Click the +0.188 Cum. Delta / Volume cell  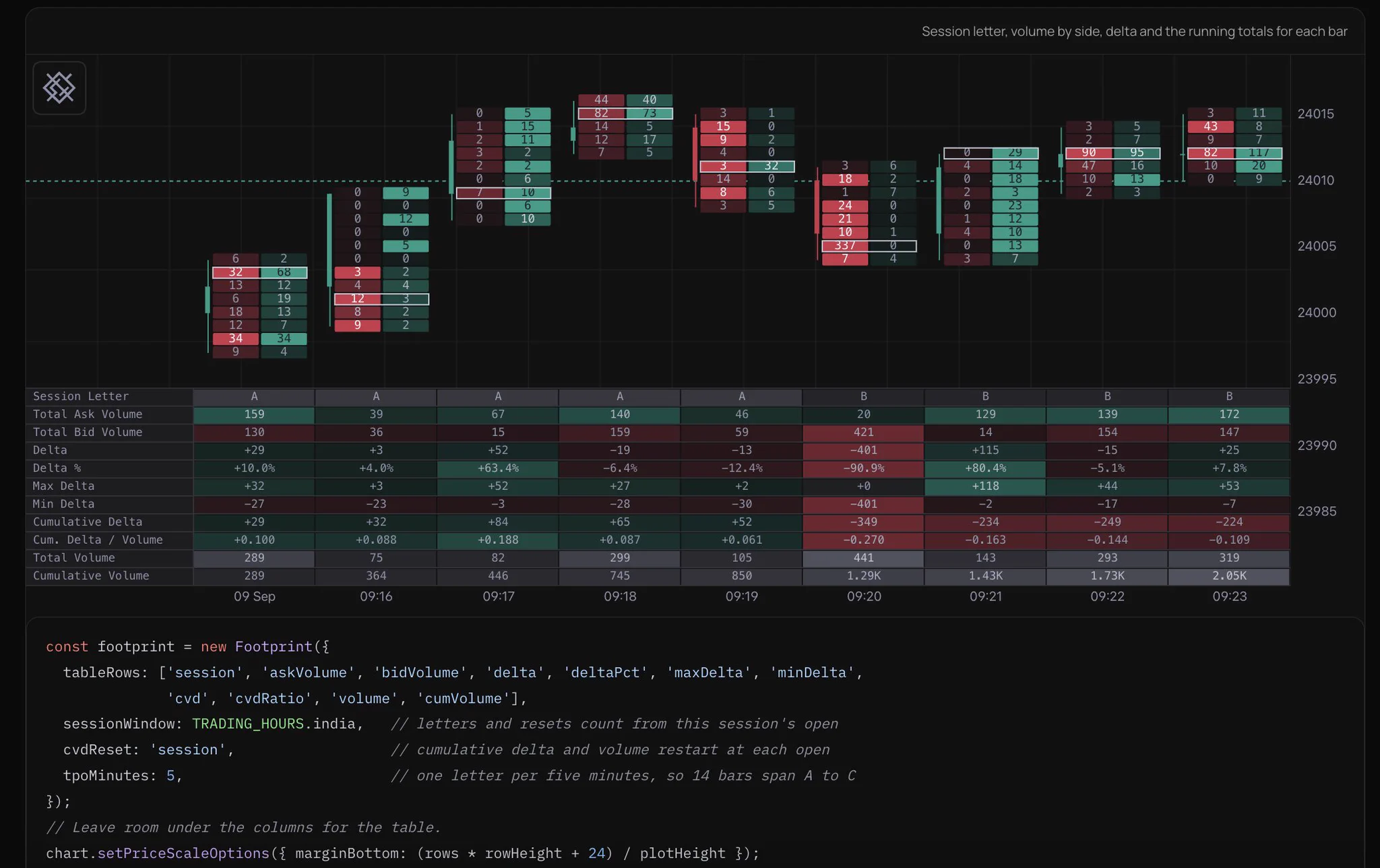[x=498, y=540]
